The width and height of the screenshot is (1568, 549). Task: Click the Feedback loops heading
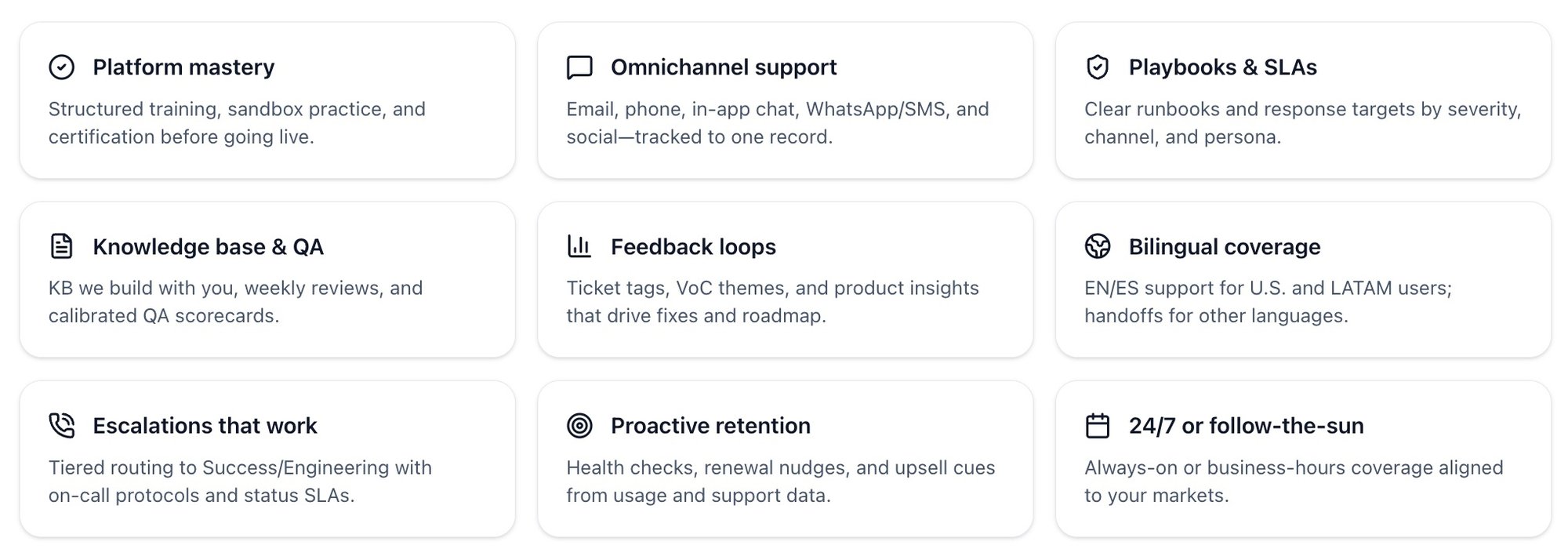click(693, 246)
